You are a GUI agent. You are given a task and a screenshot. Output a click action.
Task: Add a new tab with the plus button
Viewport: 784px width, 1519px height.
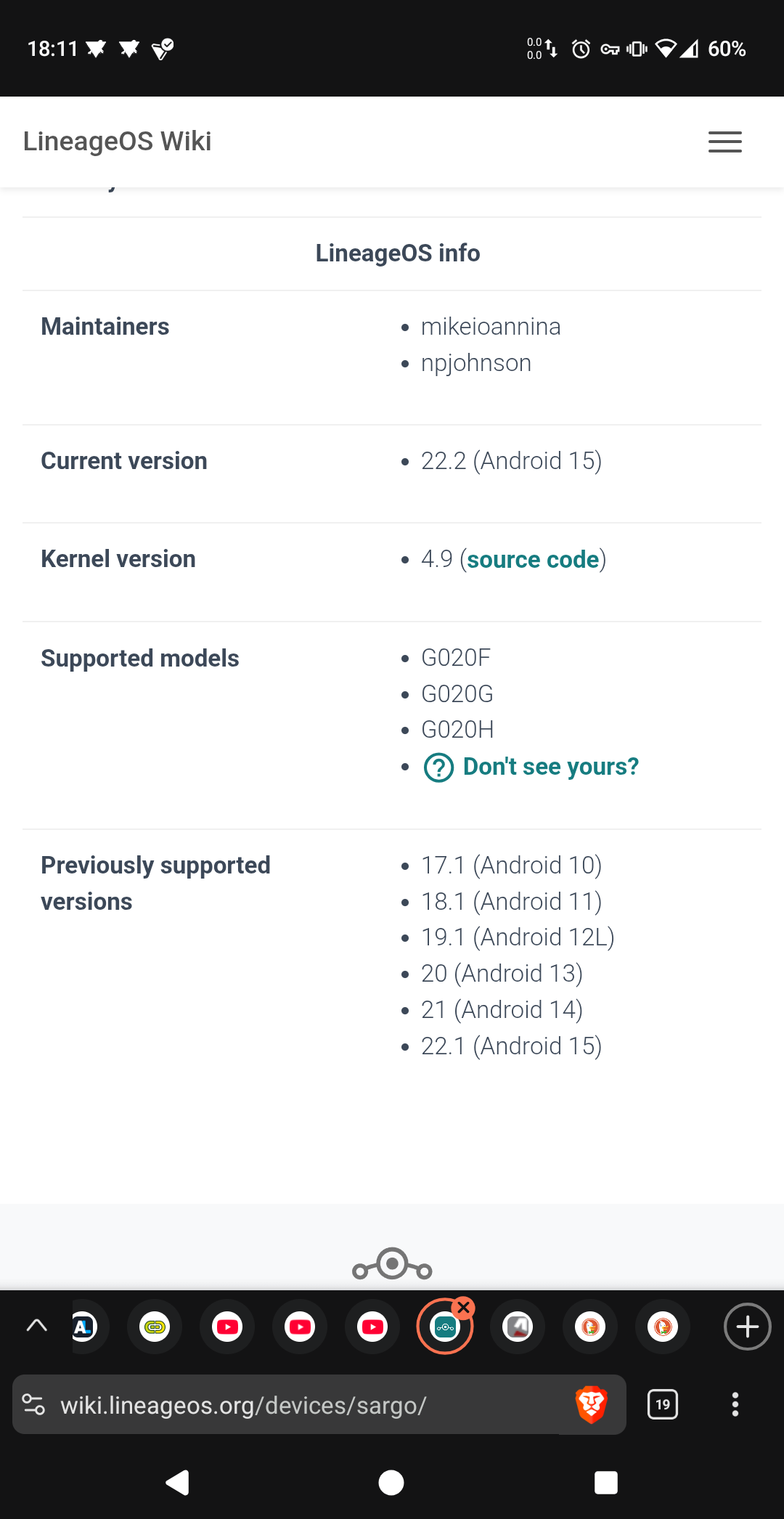tap(747, 1327)
